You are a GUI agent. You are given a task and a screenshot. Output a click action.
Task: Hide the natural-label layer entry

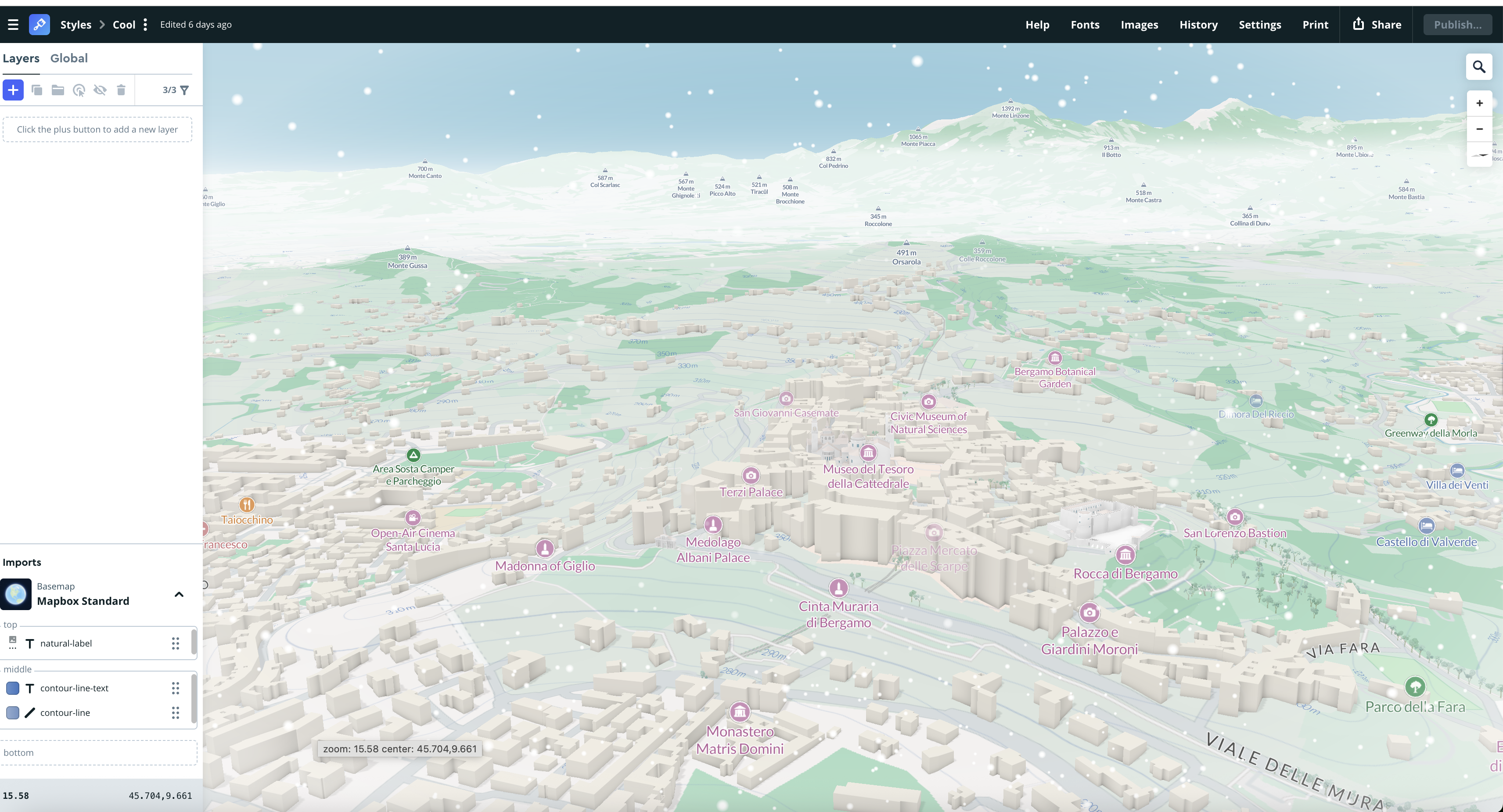[x=66, y=643]
